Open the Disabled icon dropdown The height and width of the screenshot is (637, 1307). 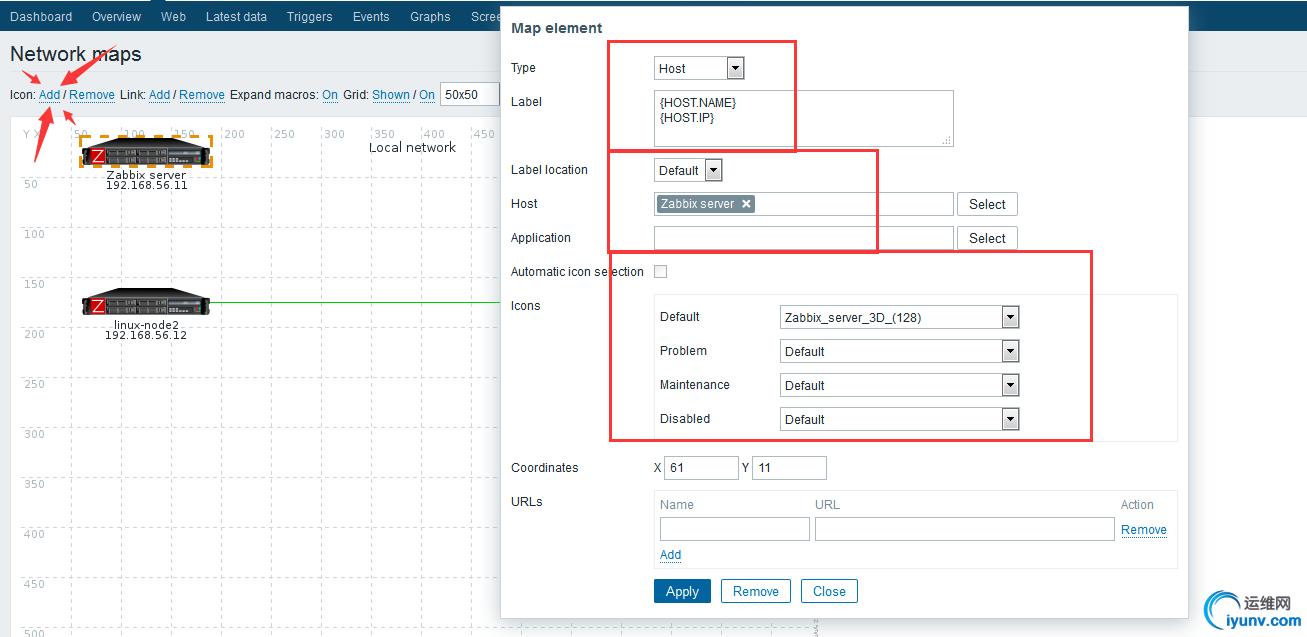point(899,420)
